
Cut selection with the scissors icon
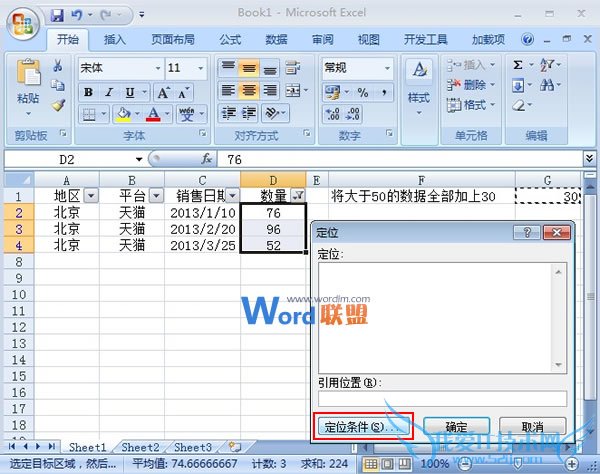pyautogui.click(x=58, y=65)
